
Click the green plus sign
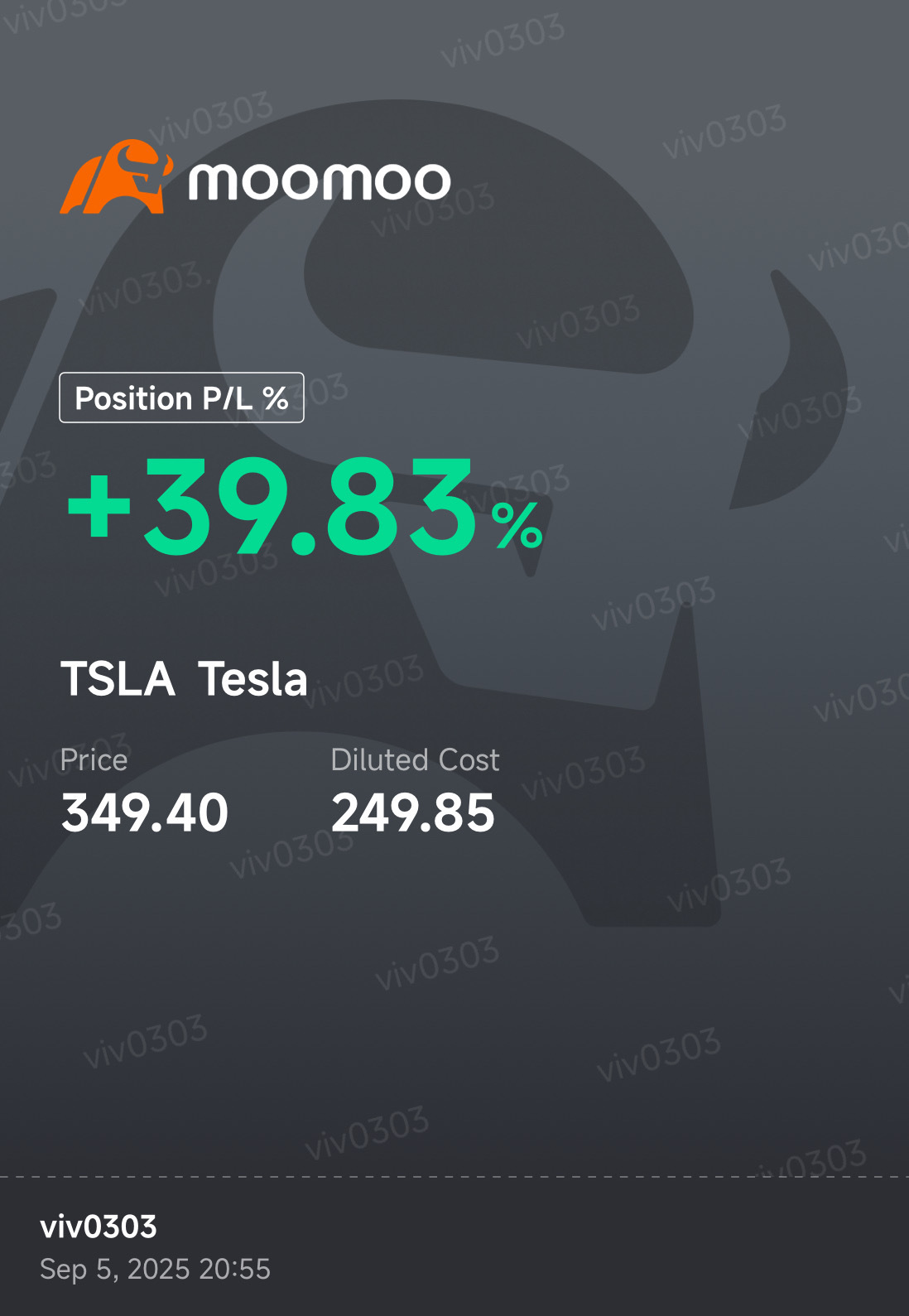click(x=99, y=506)
